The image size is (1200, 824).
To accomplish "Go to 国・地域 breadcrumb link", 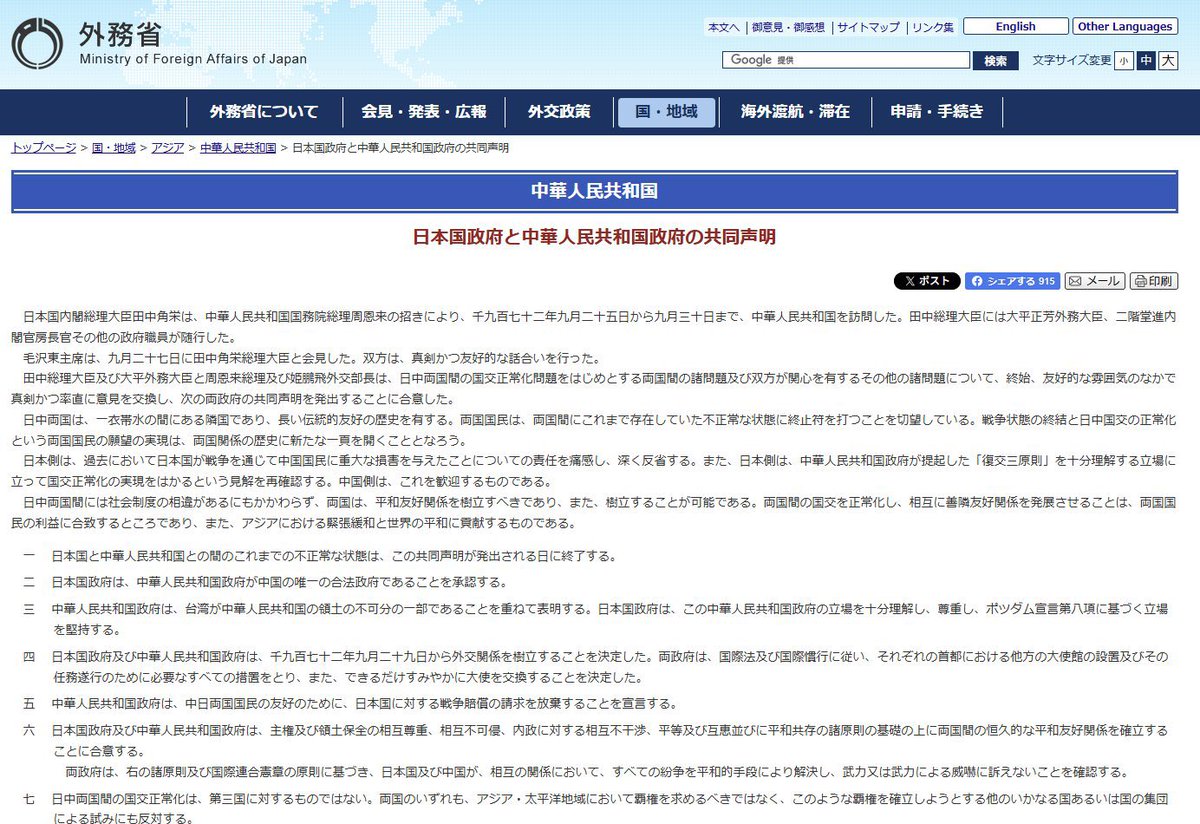I will pyautogui.click(x=113, y=148).
